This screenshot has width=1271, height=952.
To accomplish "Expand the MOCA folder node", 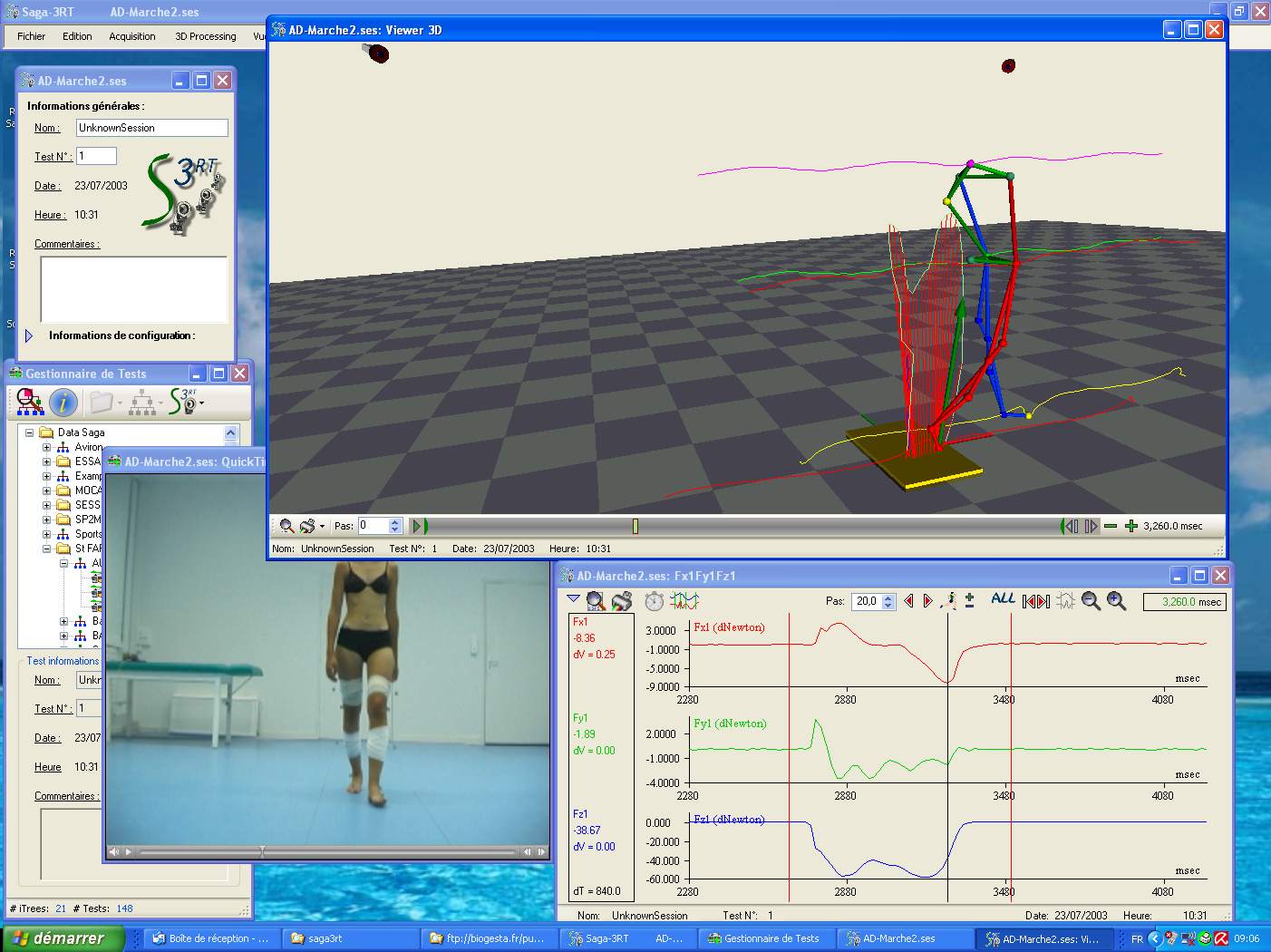I will point(46,491).
